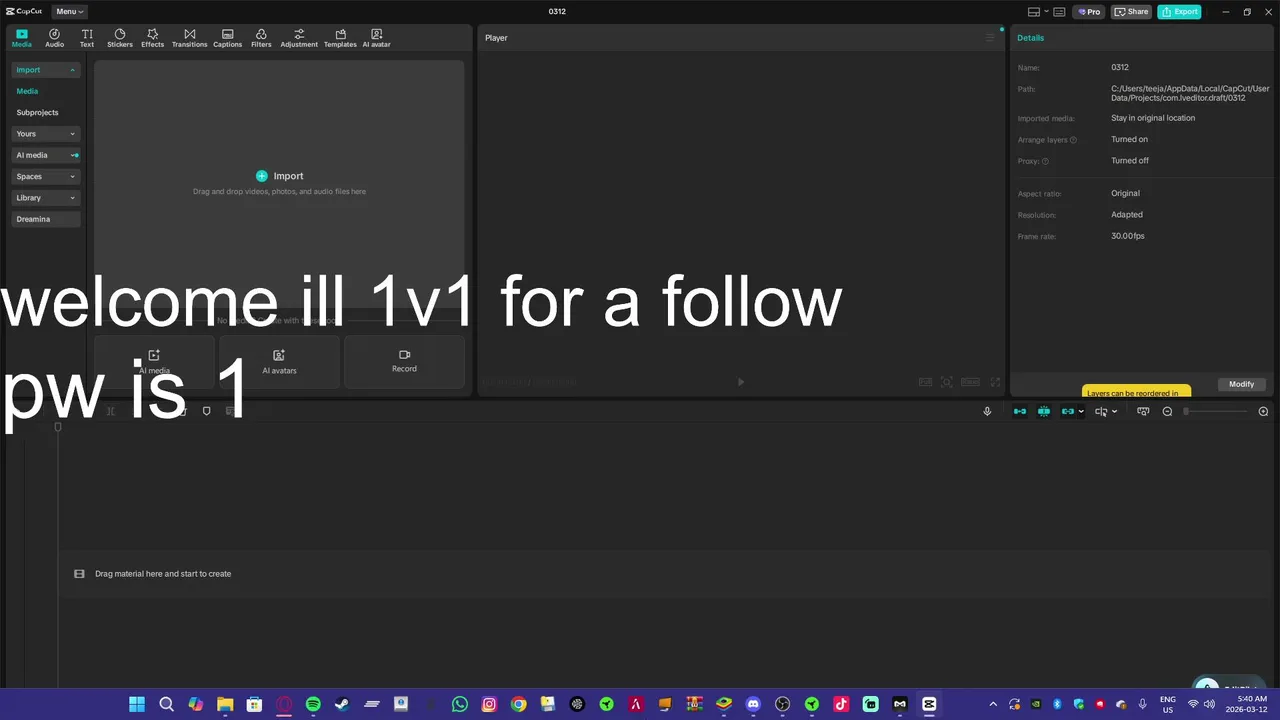Toggle timeline linkage
The height and width of the screenshot is (720, 1280).
pyautogui.click(x=1068, y=411)
